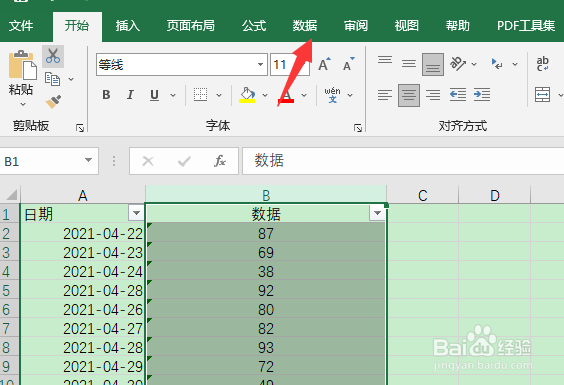The image size is (564, 385).
Task: Expand borders dropdown arrow
Action: pos(219,95)
